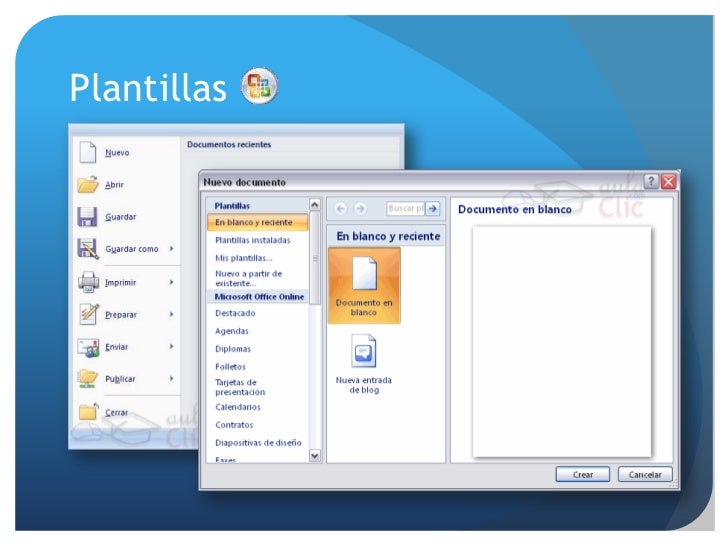Choose Imprimir menu entry
The height and width of the screenshot is (546, 728).
click(x=120, y=282)
